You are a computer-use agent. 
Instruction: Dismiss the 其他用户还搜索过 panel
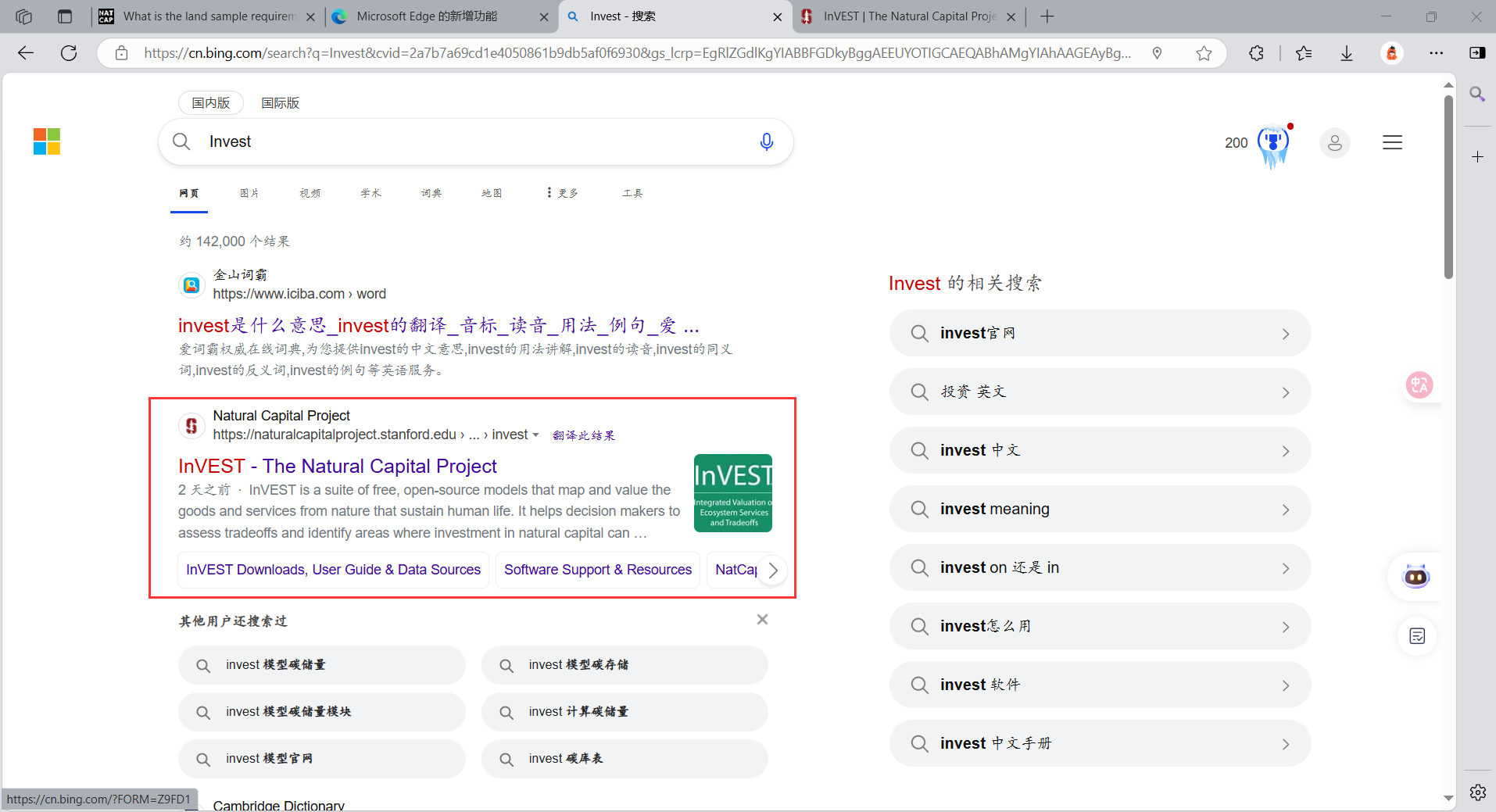762,620
